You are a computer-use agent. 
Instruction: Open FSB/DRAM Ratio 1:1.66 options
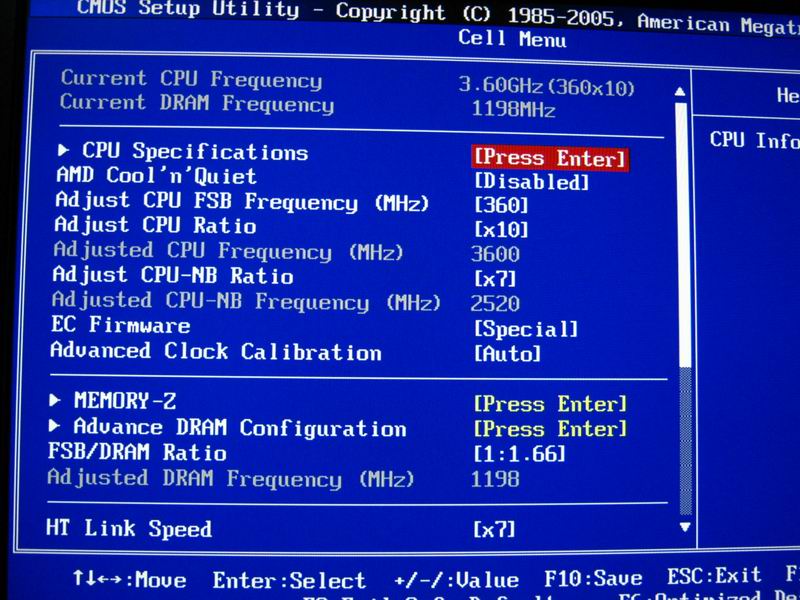pyautogui.click(x=519, y=454)
